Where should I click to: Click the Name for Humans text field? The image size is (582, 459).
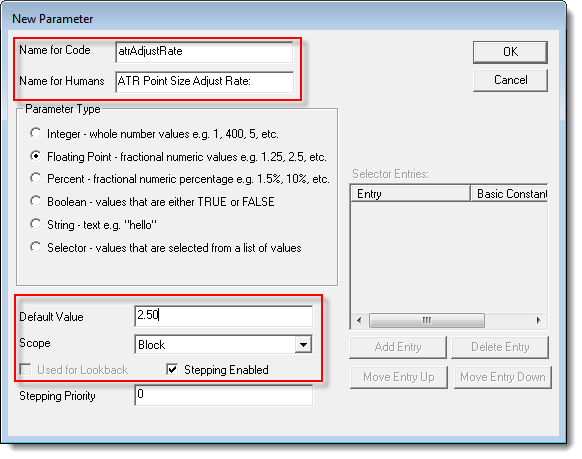coord(204,82)
